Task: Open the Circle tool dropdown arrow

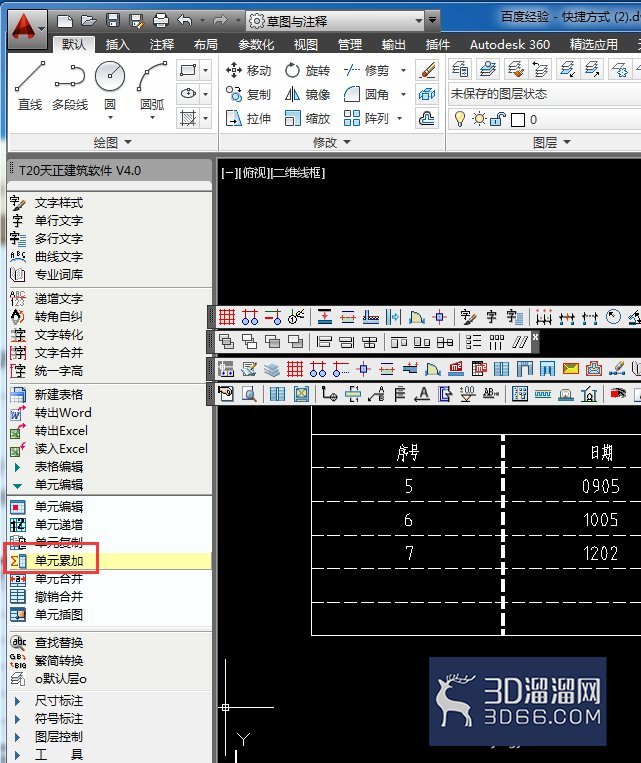Action: click(110, 118)
